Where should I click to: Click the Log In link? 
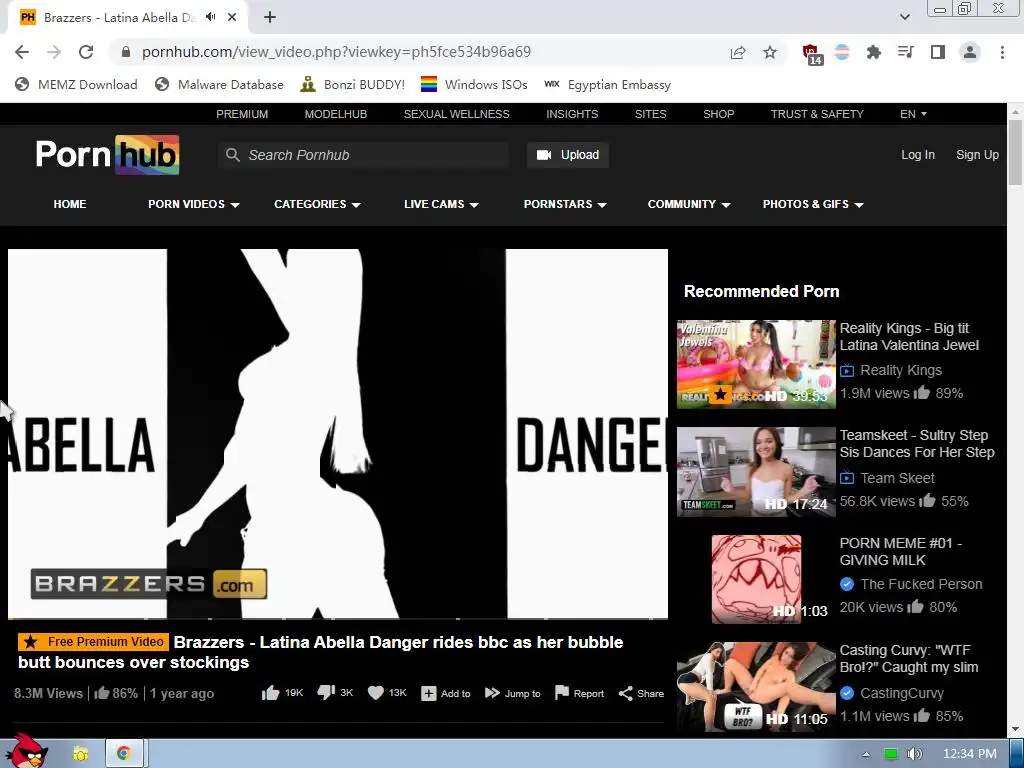pyautogui.click(x=918, y=155)
